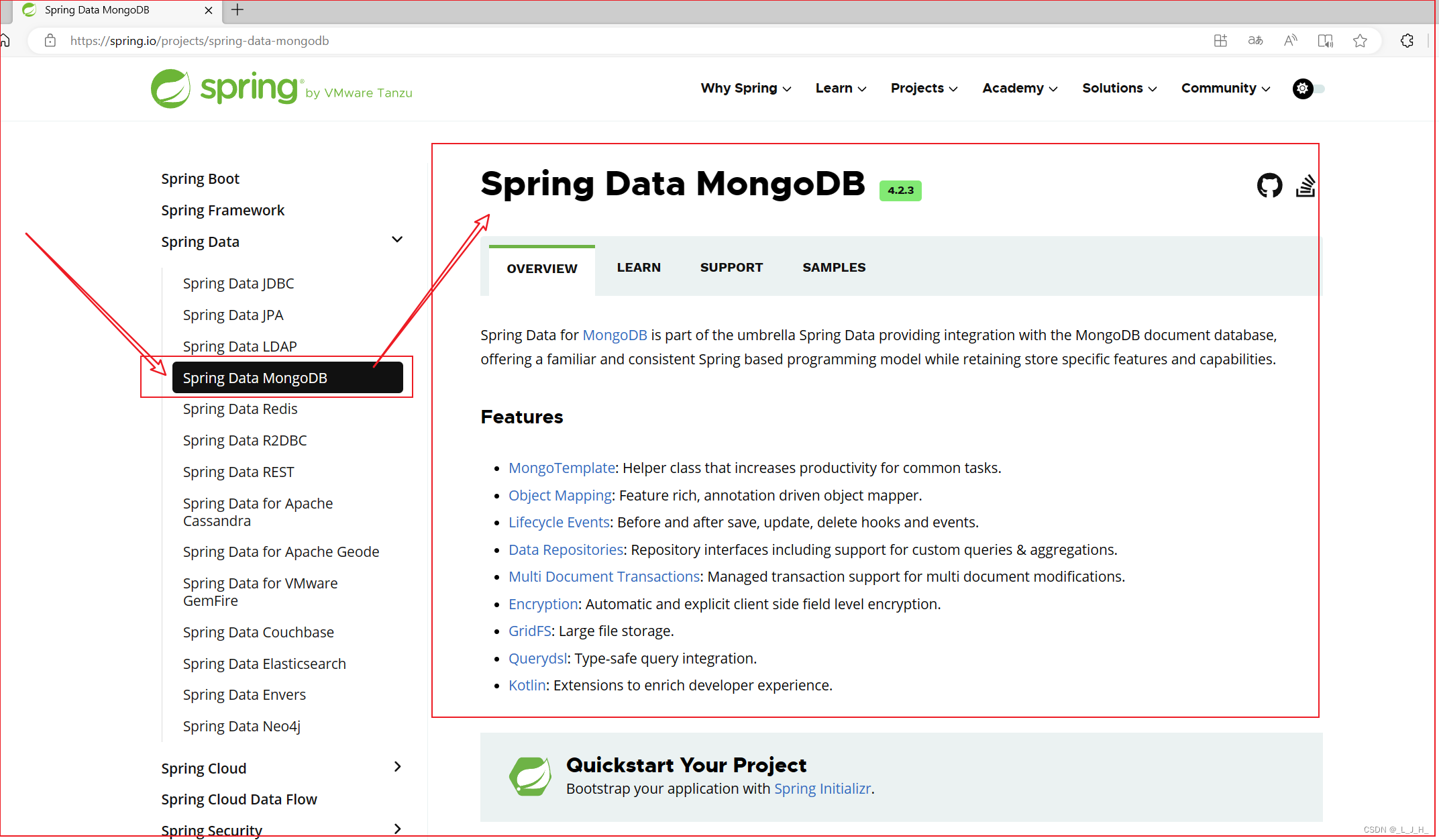1439x840 pixels.
Task: Toggle the dark mode switch
Action: (1309, 89)
